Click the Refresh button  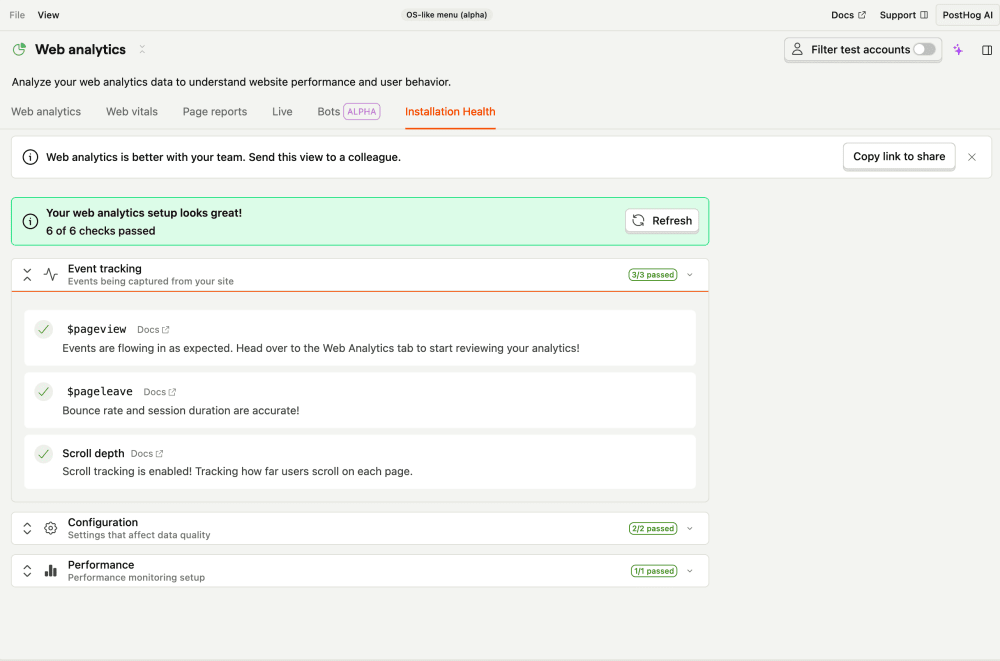coord(661,221)
